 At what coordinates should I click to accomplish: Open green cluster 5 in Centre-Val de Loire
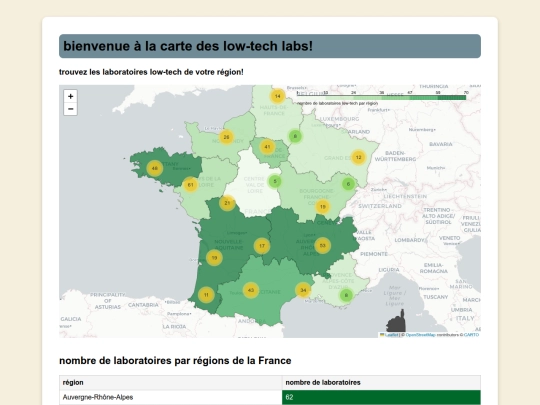[x=275, y=181]
